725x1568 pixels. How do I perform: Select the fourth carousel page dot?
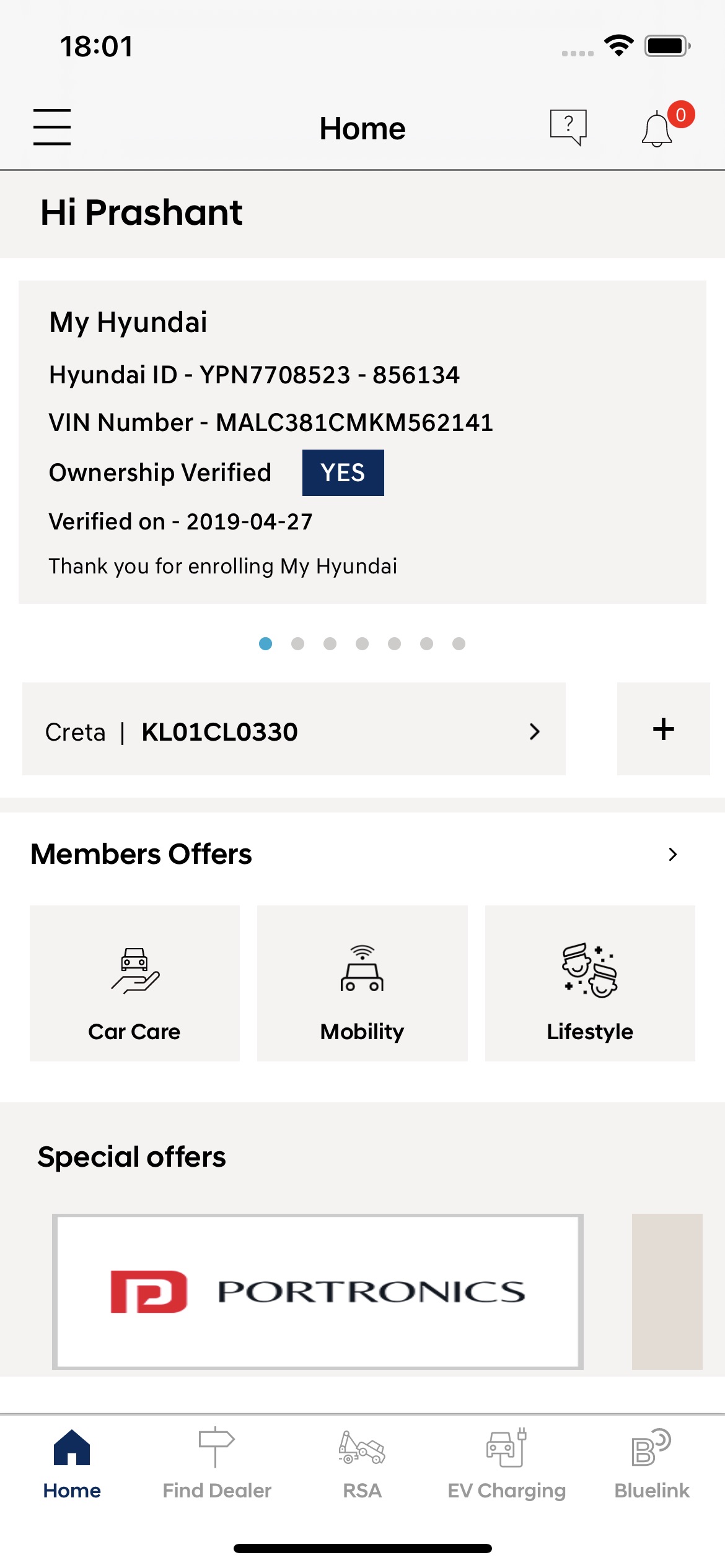tap(362, 644)
